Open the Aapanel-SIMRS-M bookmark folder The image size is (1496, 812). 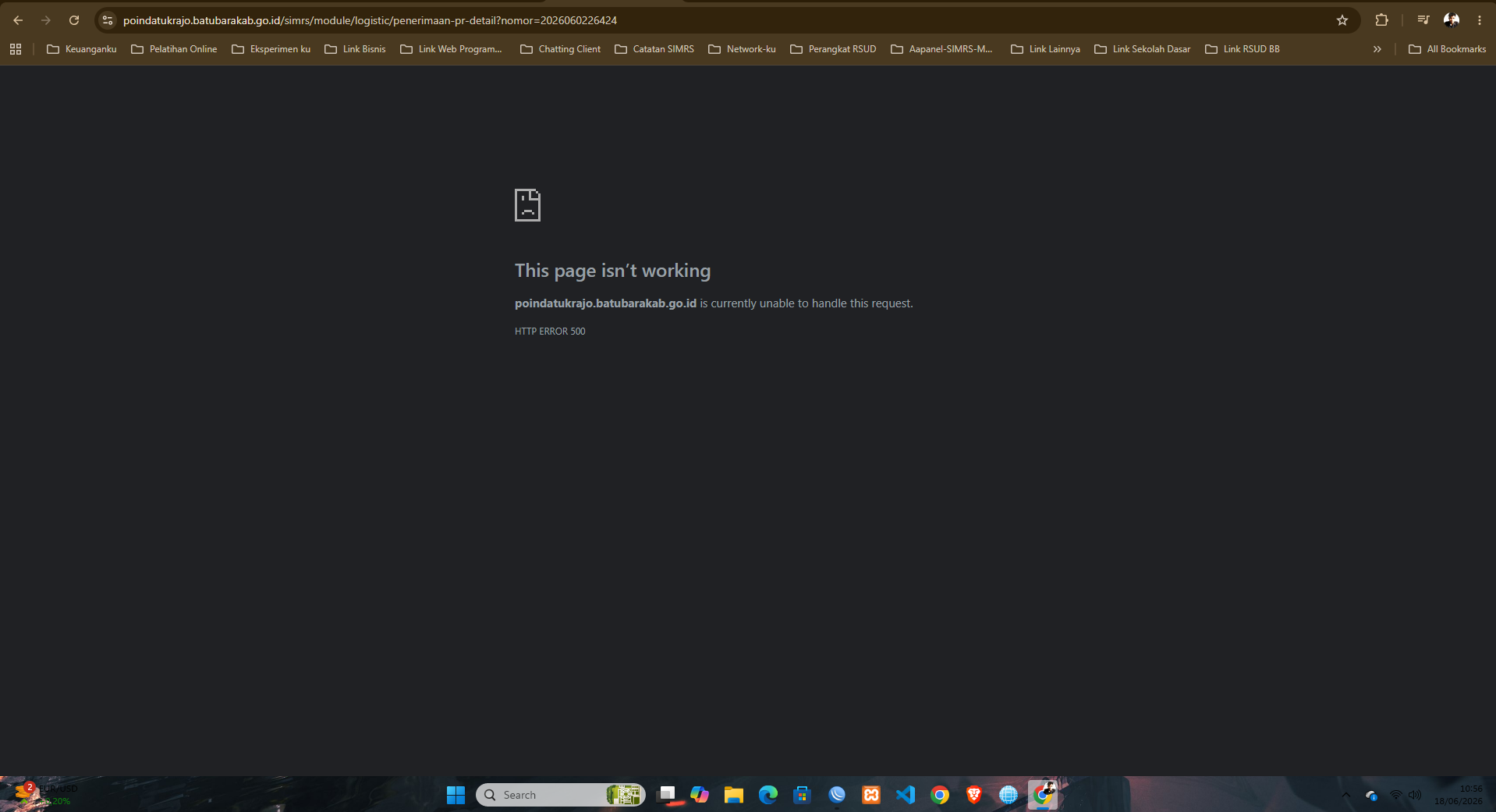click(x=941, y=49)
